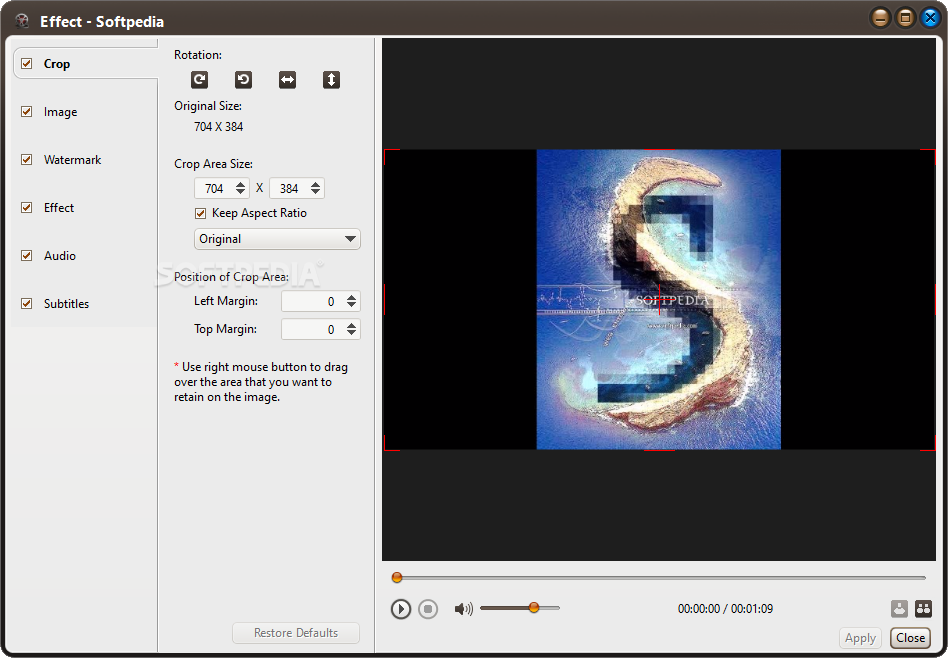This screenshot has width=948, height=658.
Task: Click in the crop width field 704
Action: point(215,188)
